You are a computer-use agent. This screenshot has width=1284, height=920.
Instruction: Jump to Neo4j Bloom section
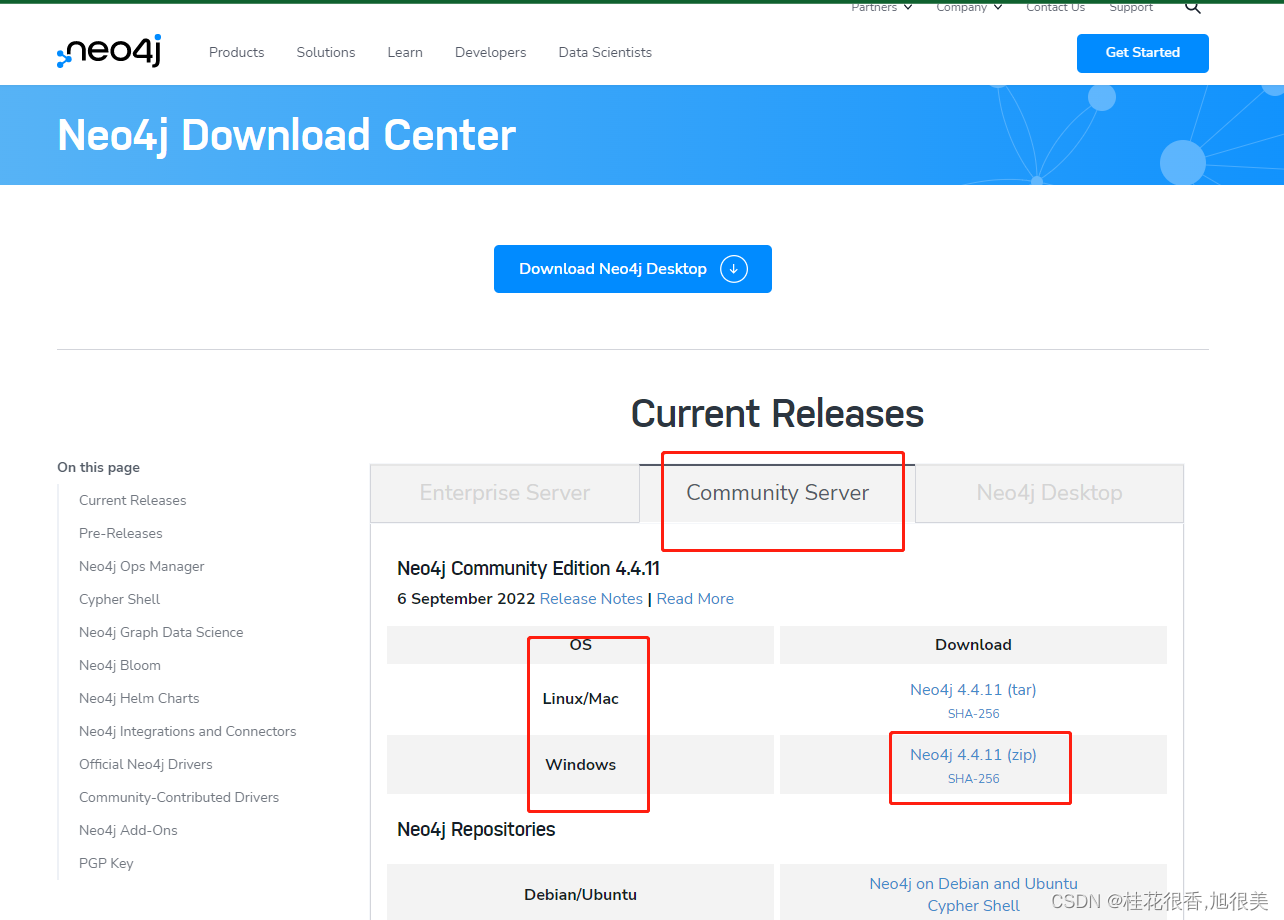(120, 665)
